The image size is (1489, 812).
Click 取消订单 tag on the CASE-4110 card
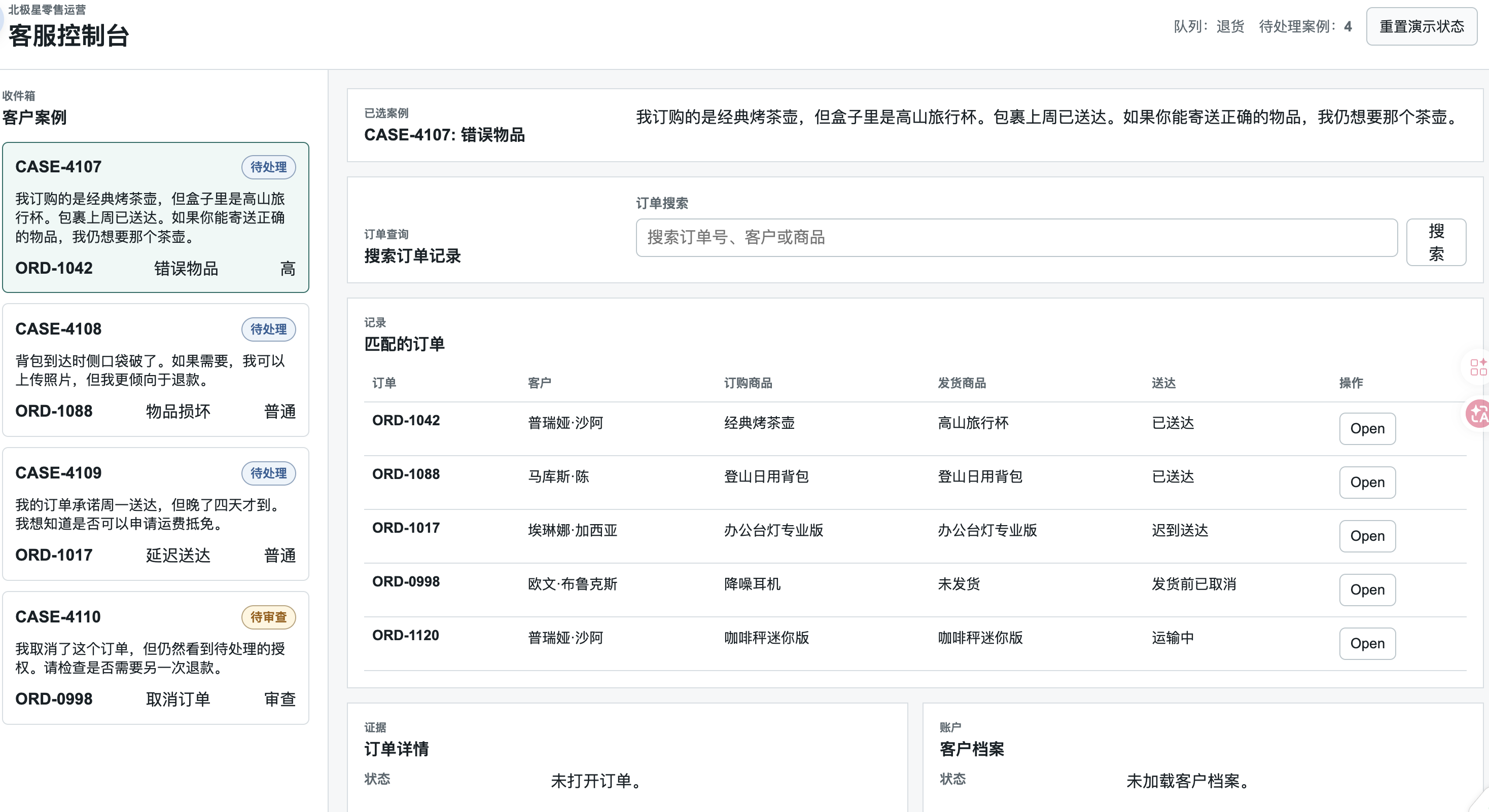coord(178,699)
